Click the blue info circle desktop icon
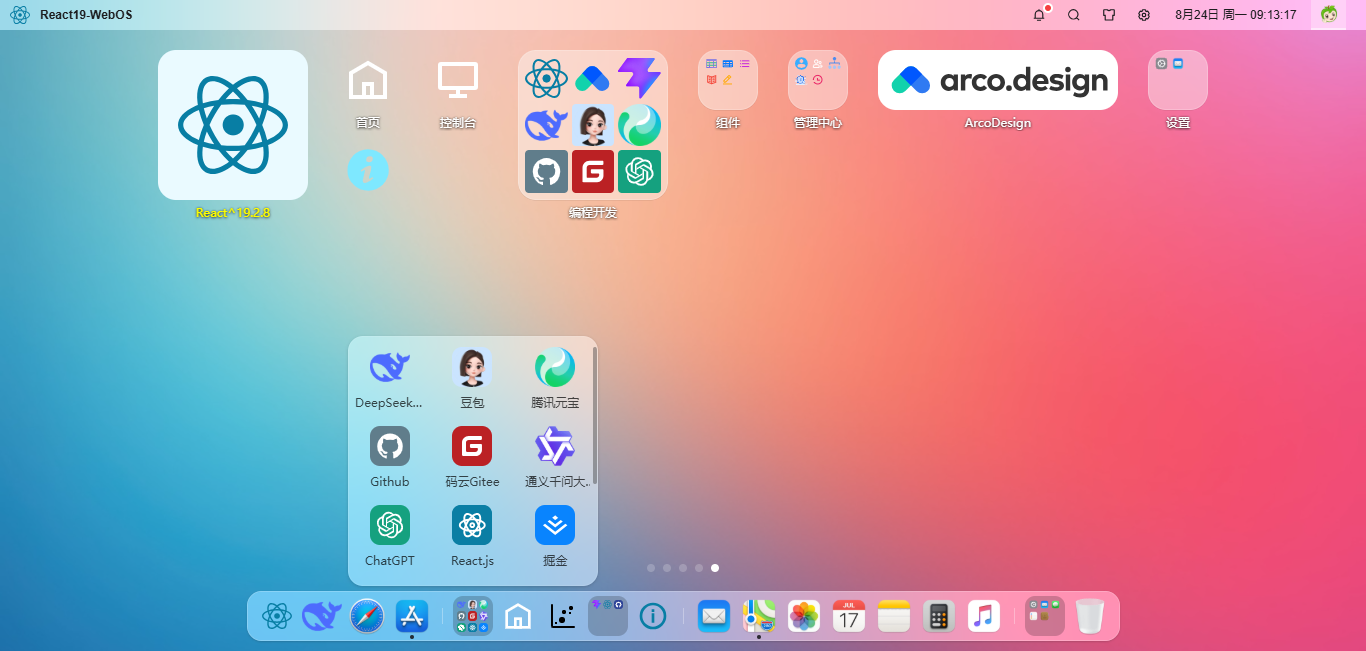 (368, 170)
